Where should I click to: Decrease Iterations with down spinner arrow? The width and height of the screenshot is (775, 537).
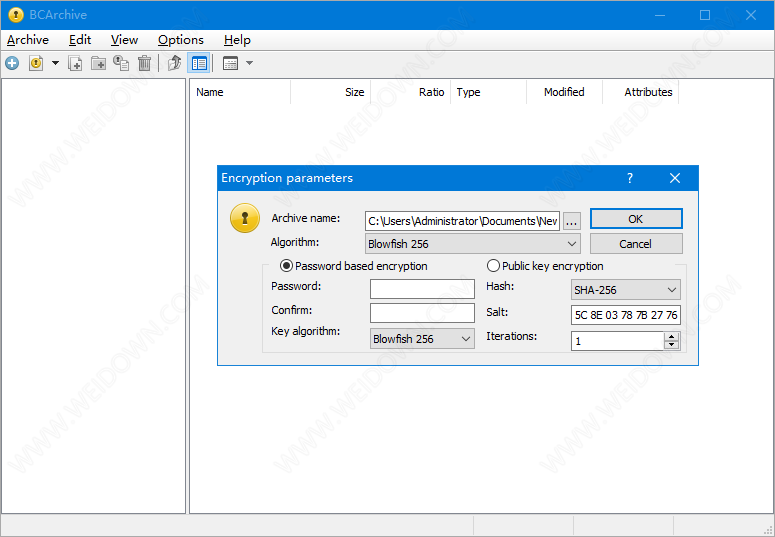(x=672, y=346)
